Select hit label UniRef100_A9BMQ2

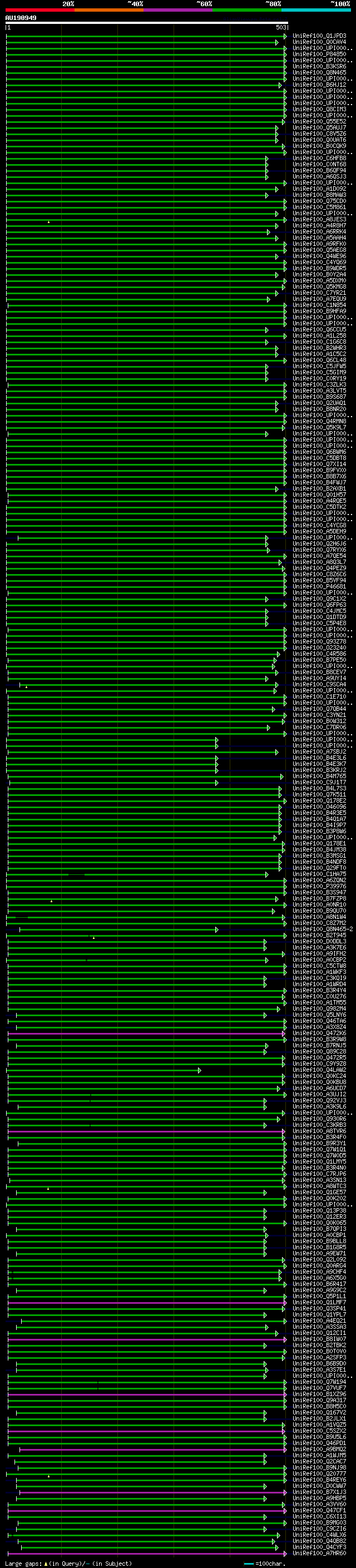click(x=319, y=1450)
